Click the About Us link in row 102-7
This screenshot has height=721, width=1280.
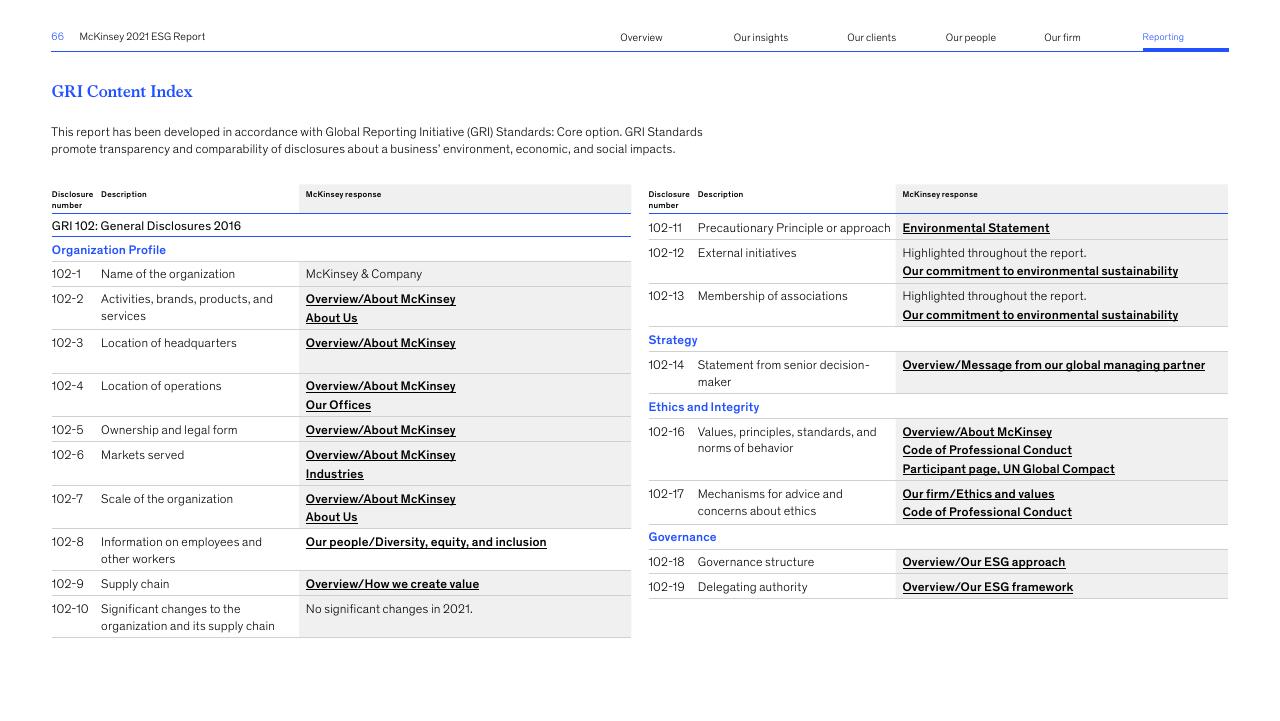coord(331,517)
